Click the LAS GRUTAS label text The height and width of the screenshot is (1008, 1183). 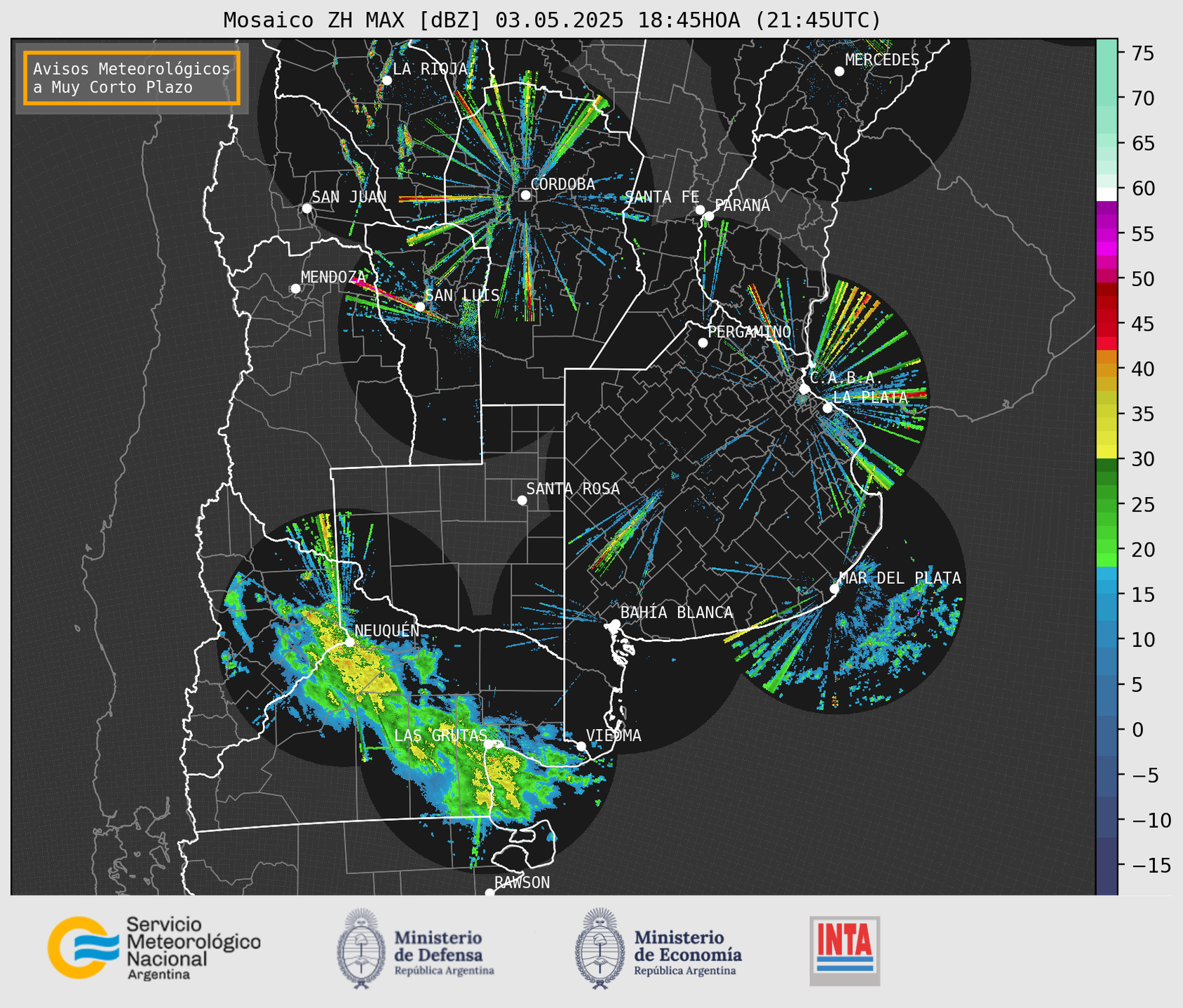440,736
